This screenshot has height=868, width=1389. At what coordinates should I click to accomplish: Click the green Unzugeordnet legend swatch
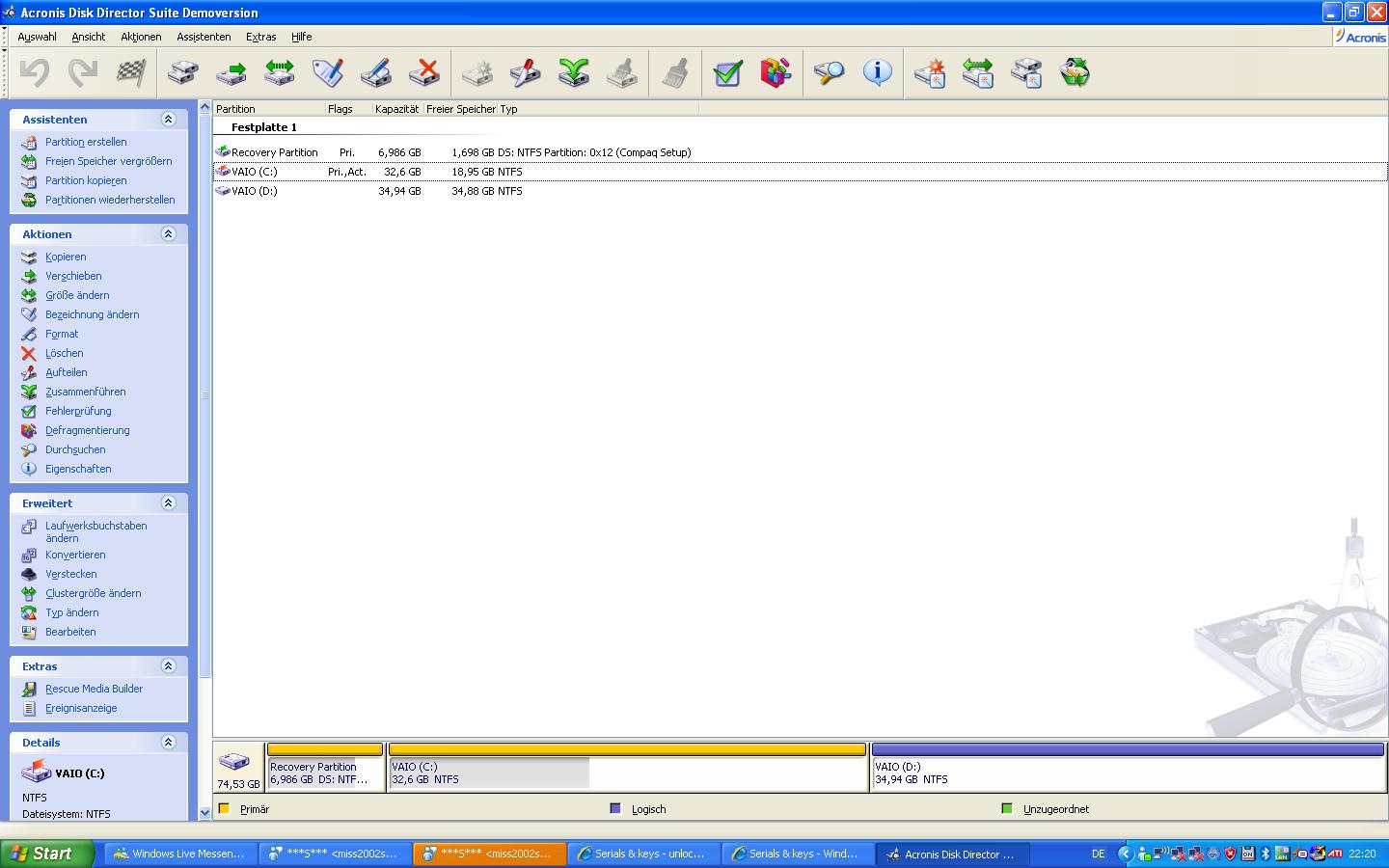(1007, 808)
